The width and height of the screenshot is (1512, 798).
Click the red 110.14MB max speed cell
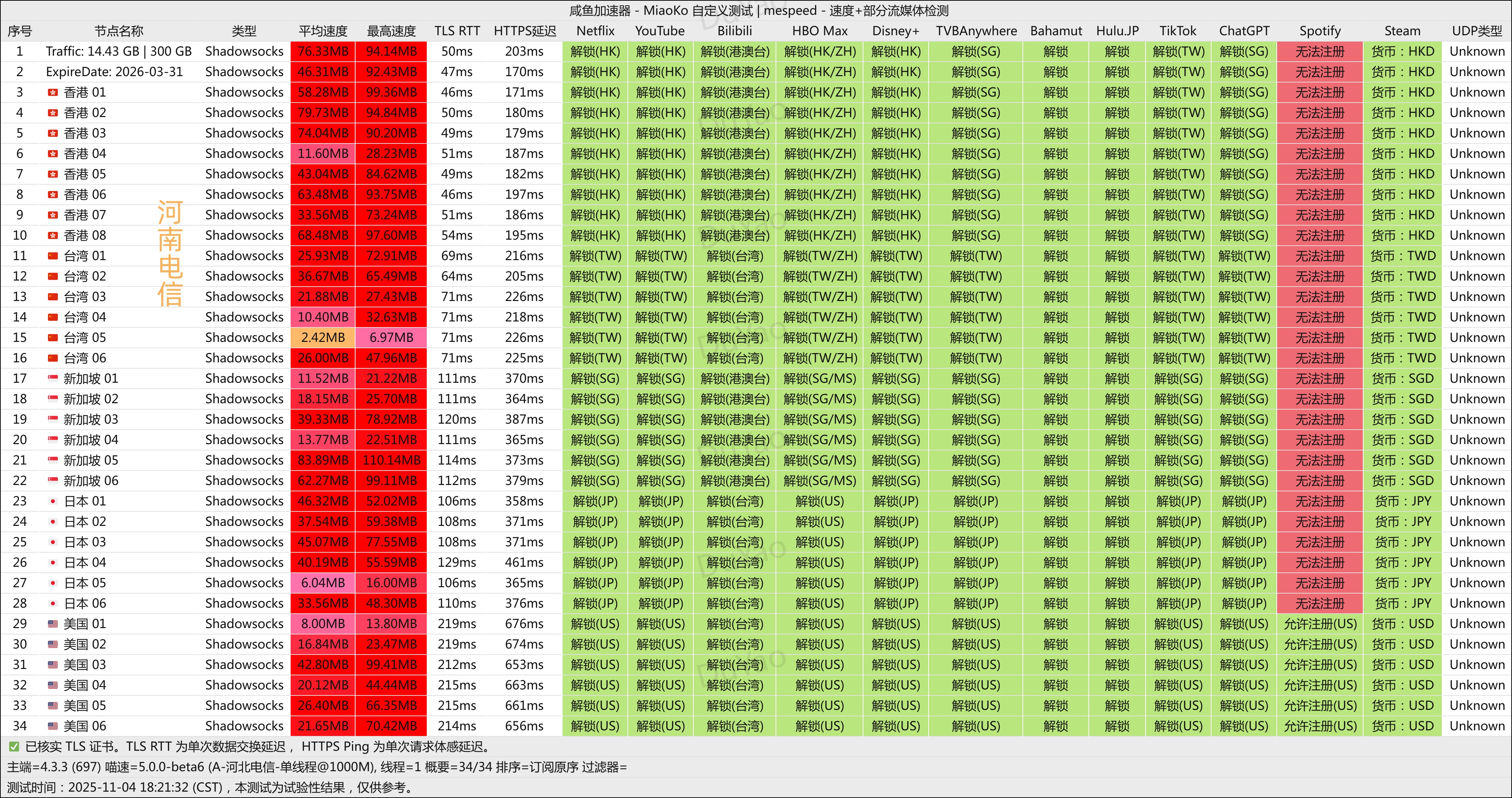pyautogui.click(x=391, y=461)
